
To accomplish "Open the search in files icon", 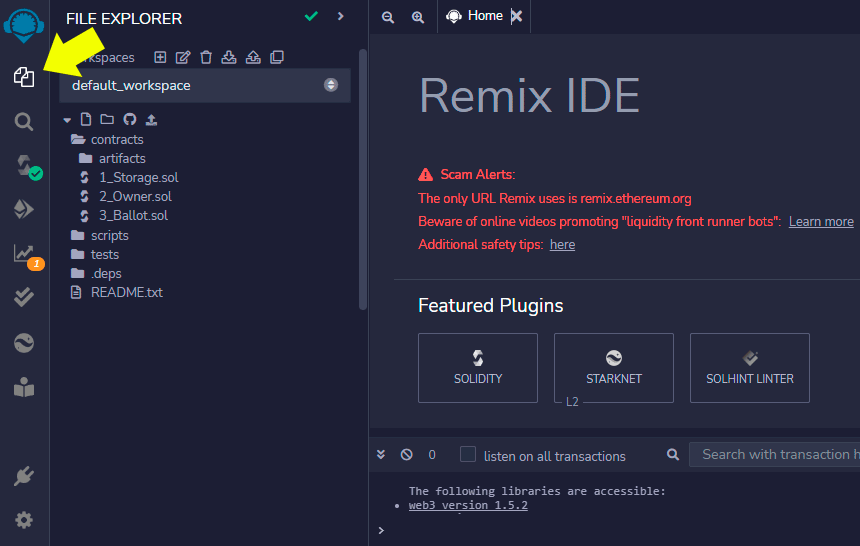I will pos(24,121).
